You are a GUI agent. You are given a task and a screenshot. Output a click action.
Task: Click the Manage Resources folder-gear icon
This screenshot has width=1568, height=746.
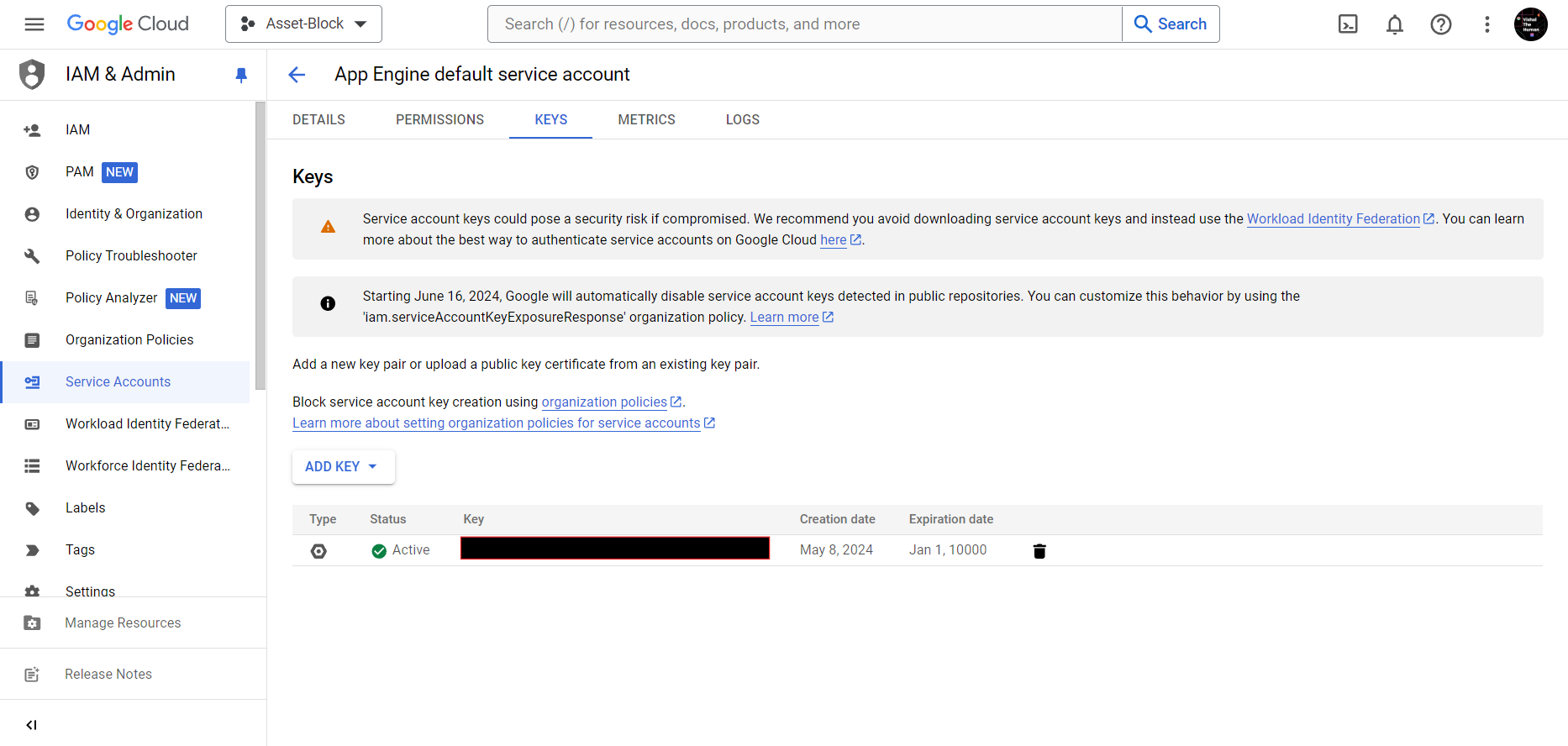[x=32, y=623]
